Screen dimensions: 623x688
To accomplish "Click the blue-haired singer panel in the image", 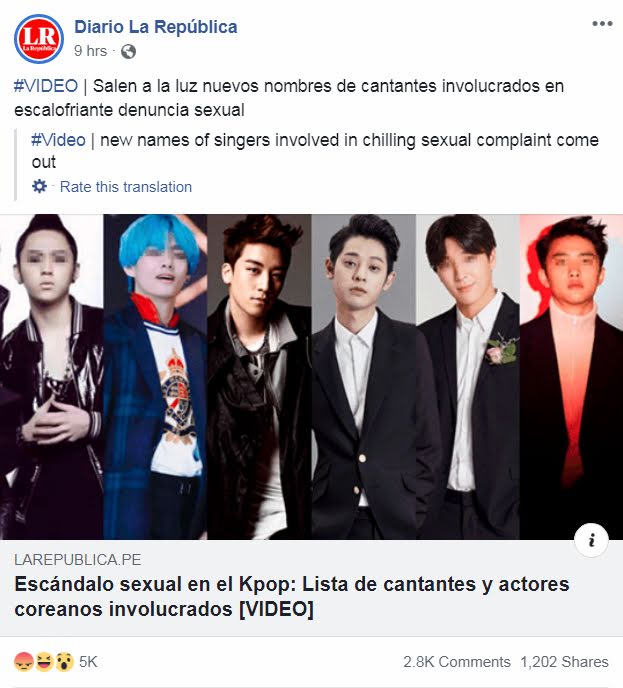I will coord(155,377).
